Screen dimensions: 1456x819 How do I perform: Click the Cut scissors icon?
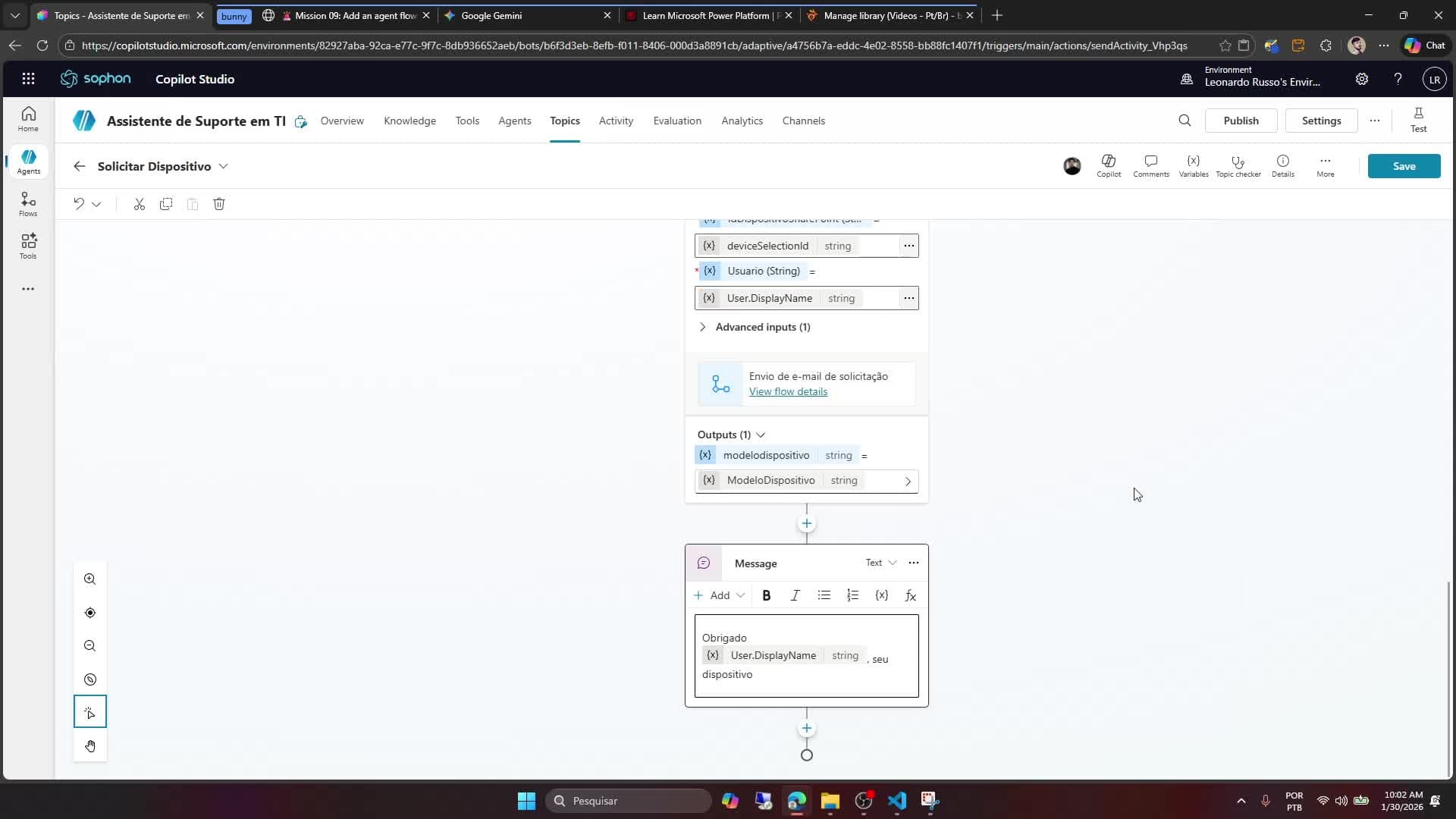139,204
